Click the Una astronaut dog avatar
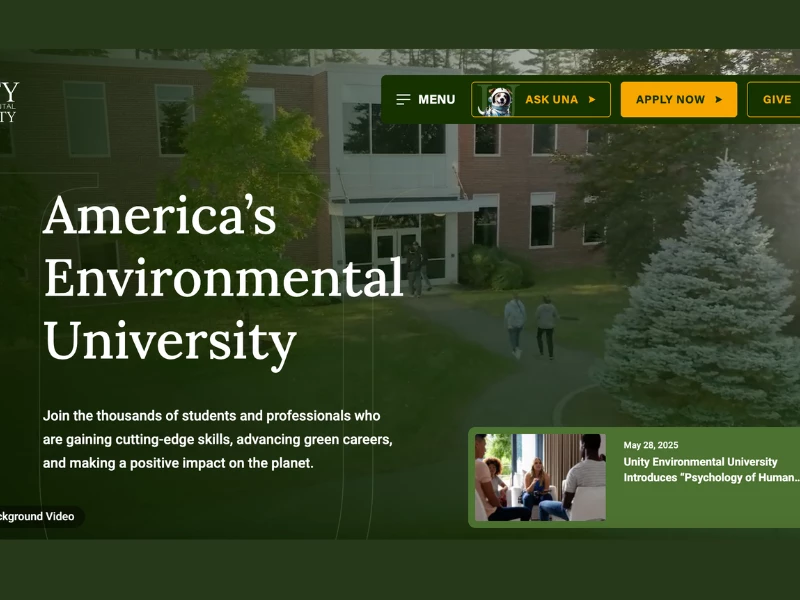 [x=497, y=100]
